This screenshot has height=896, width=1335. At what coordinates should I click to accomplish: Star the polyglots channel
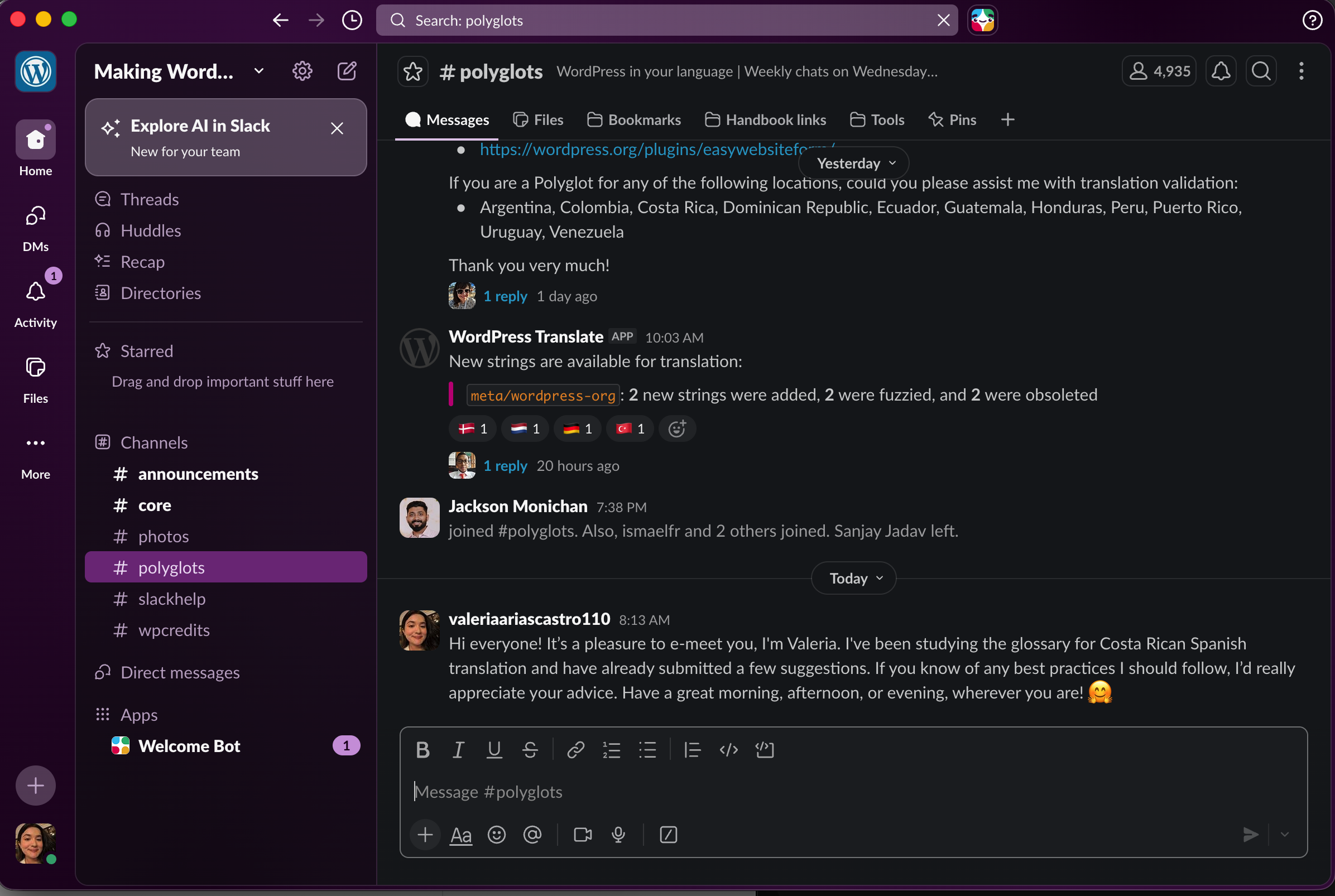(x=412, y=72)
